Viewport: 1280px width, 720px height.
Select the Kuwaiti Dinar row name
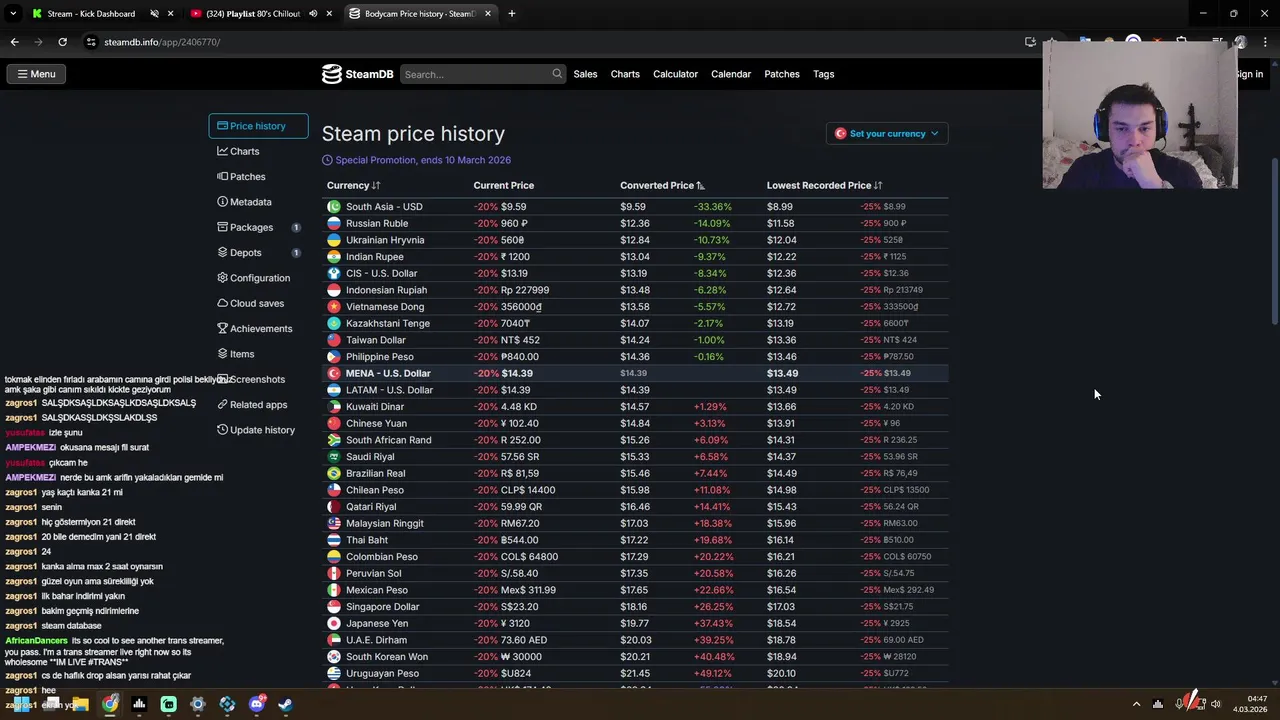pos(375,407)
